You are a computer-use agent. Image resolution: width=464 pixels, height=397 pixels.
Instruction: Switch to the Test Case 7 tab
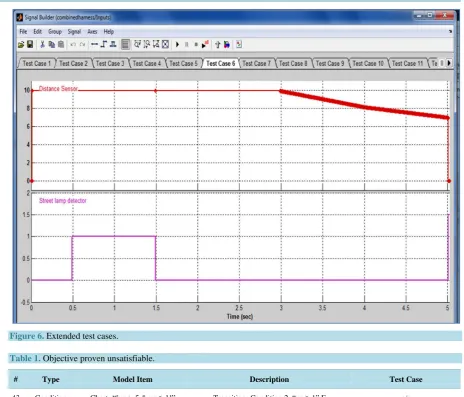coord(257,63)
